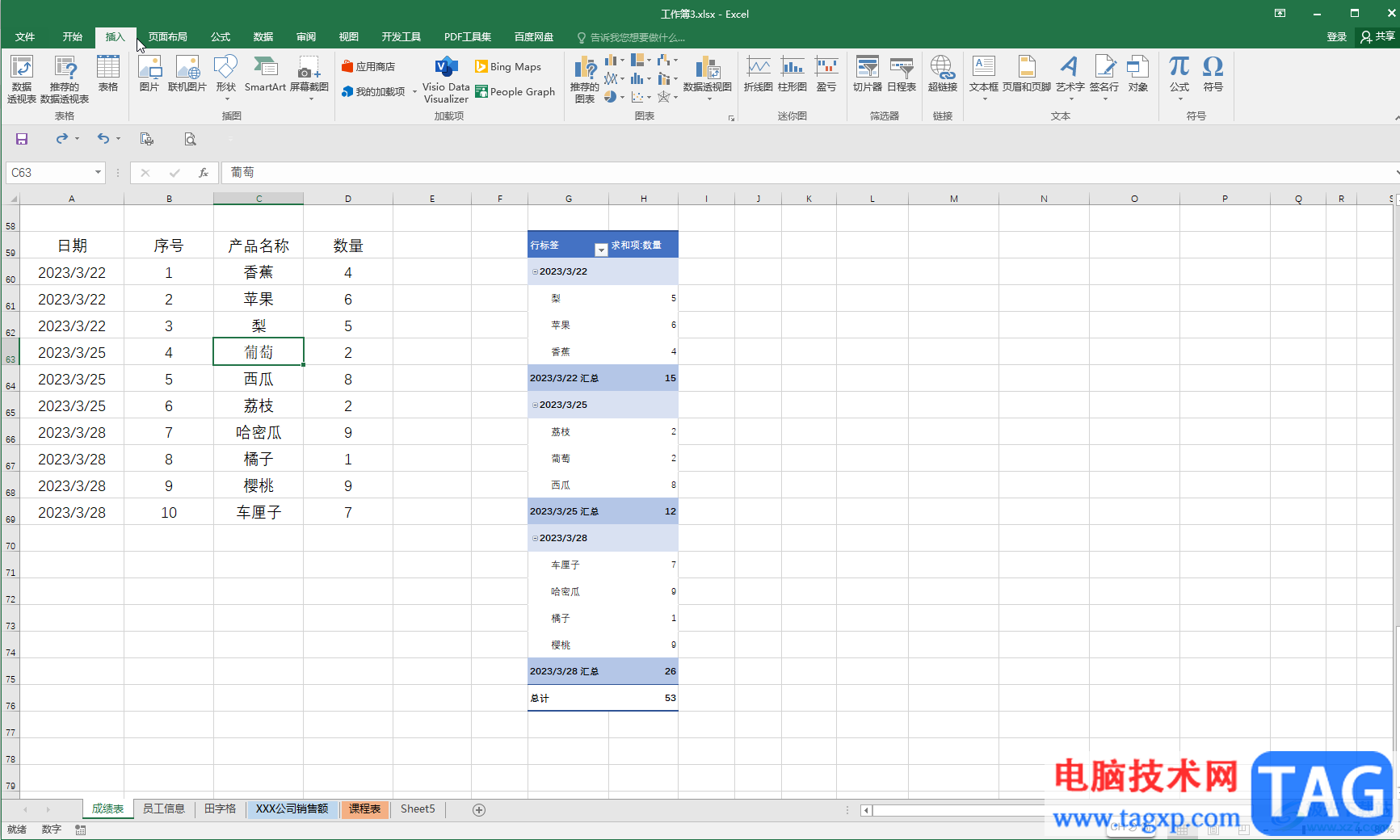Viewport: 1400px width, 840px height.
Task: Insert an Object
Action: [1138, 73]
